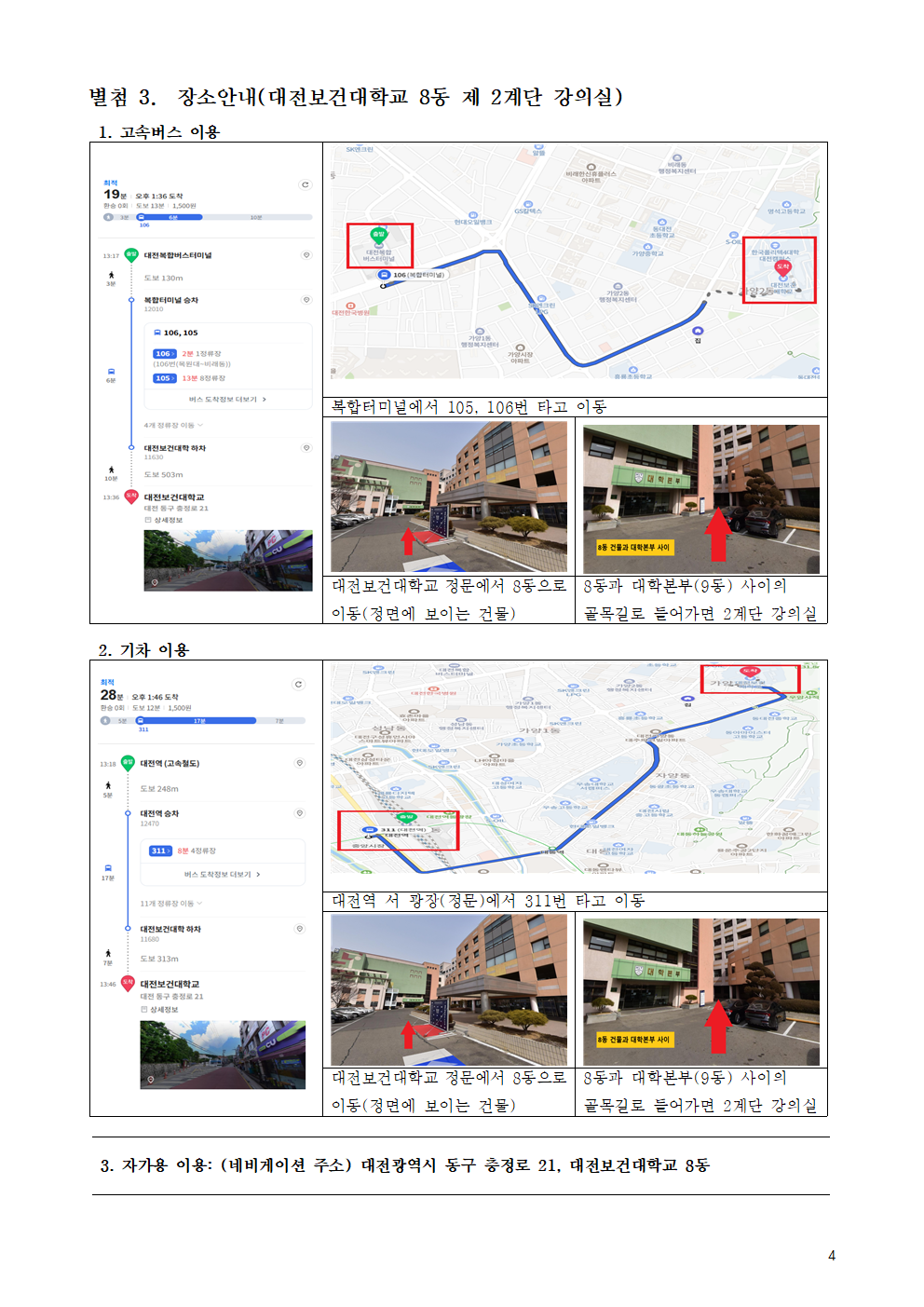Click 106 (복합터미널) bus stop marker on map

384,275
